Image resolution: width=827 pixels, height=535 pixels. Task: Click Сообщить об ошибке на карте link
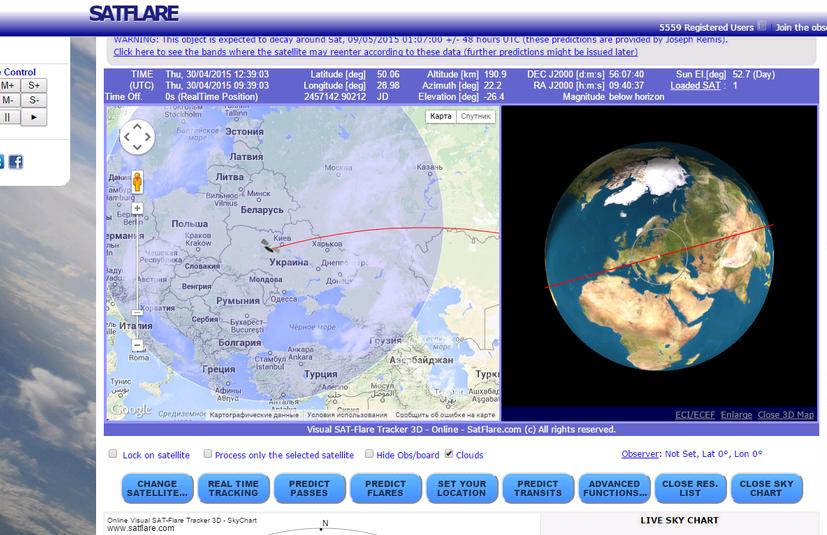tap(446, 415)
